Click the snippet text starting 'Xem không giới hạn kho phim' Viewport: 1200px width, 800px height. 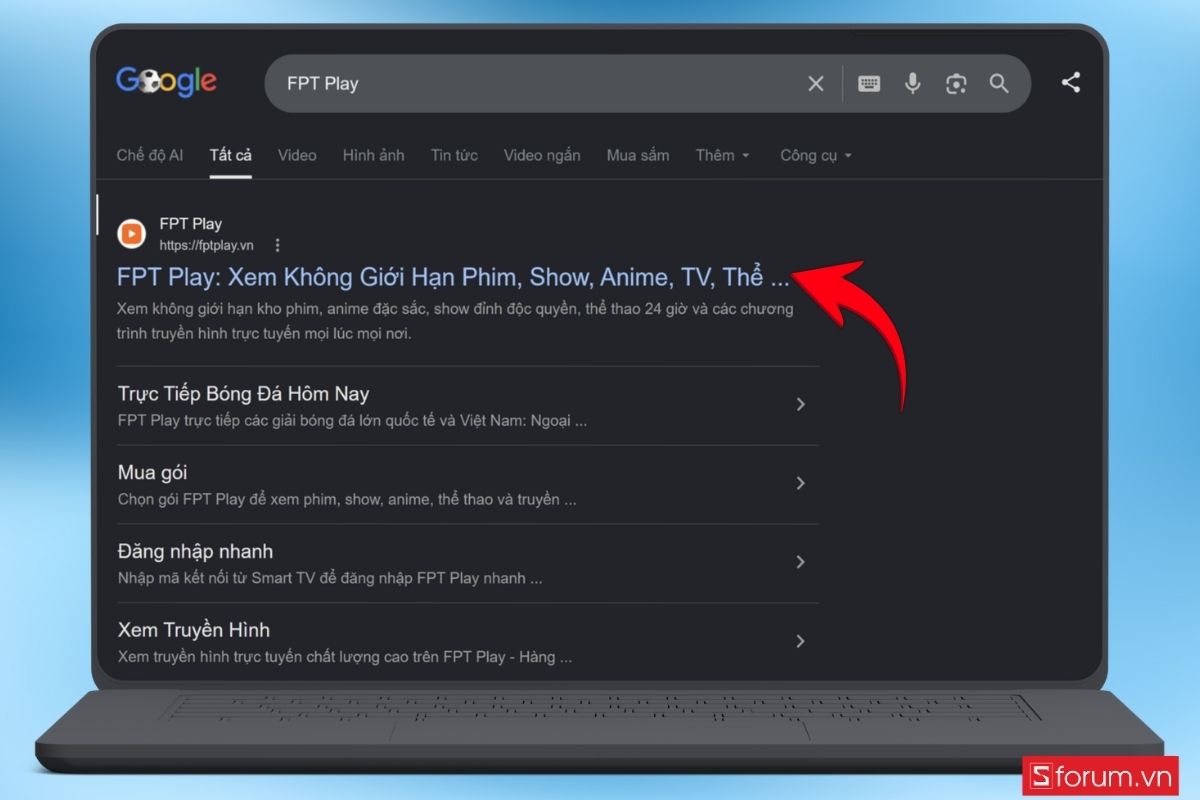point(455,321)
